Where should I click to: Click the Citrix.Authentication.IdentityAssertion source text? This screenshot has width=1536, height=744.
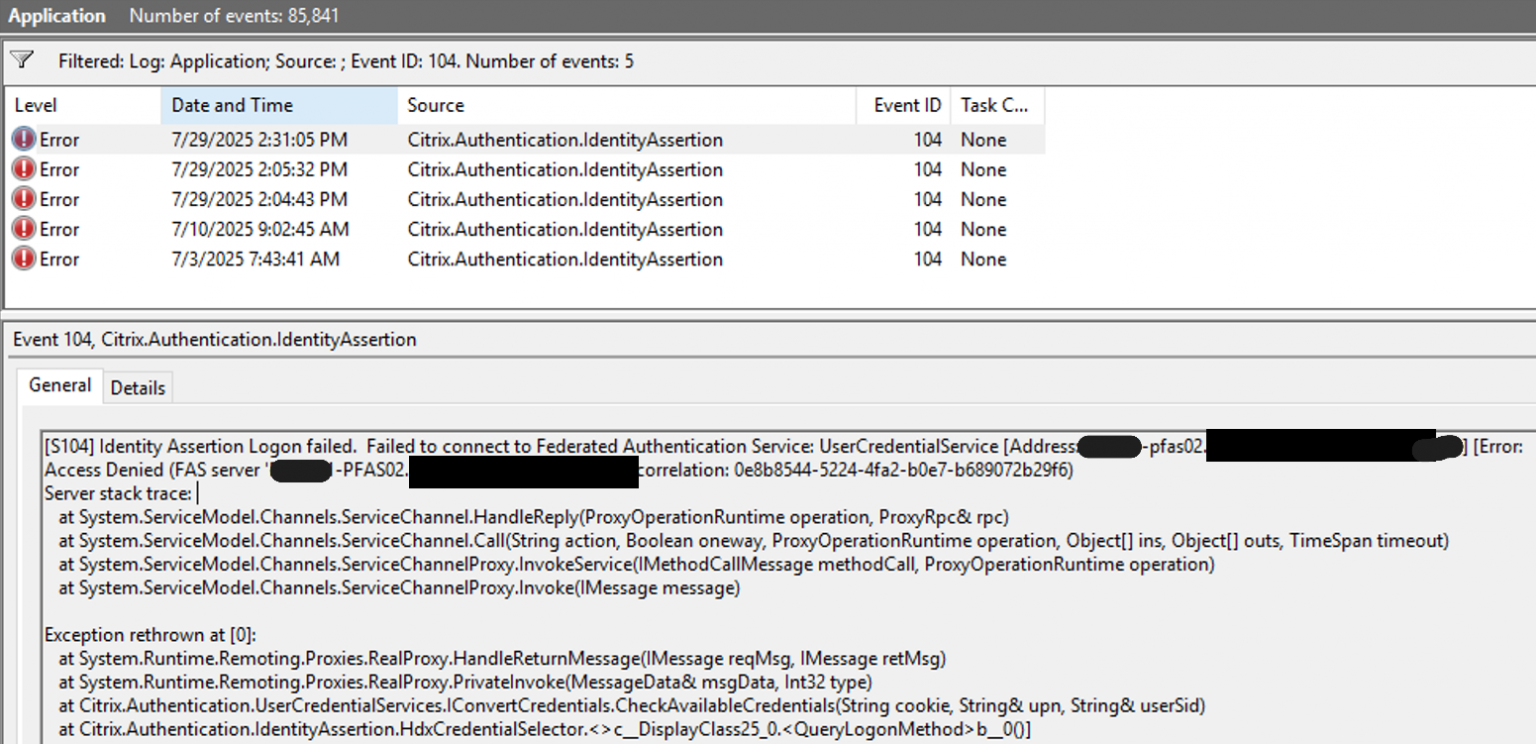point(565,139)
